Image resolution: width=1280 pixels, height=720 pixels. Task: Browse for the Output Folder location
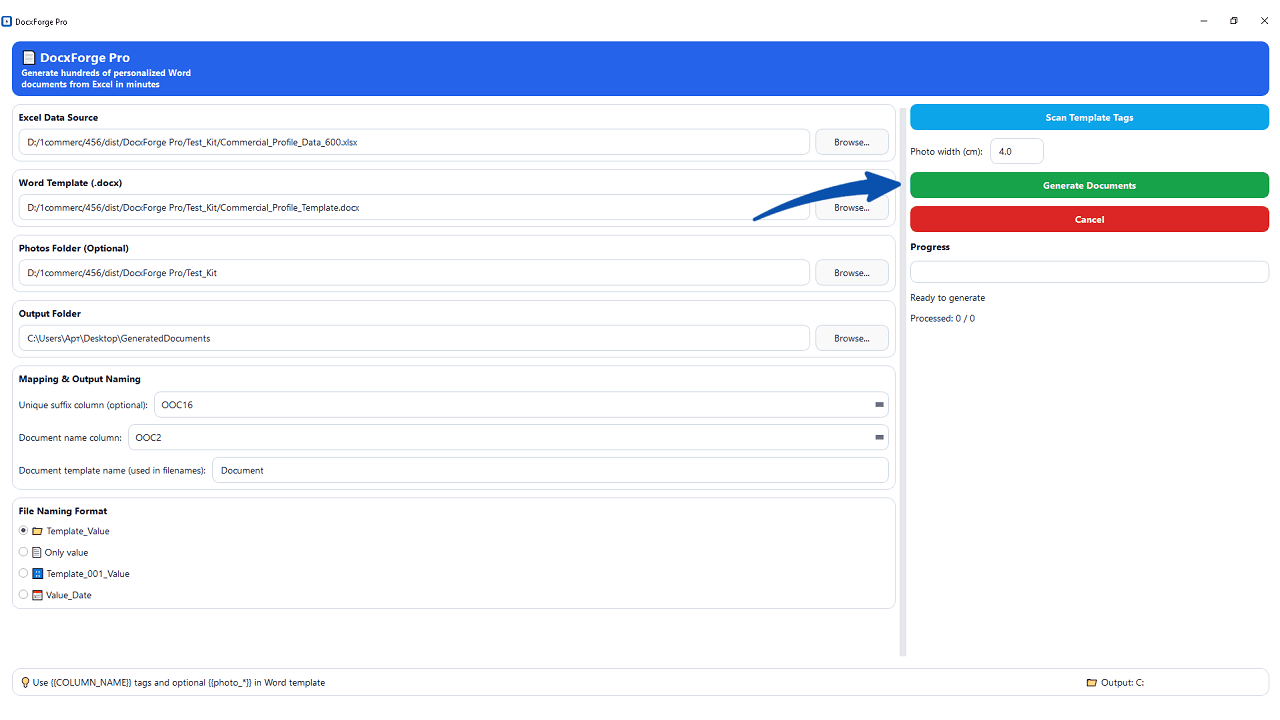pyautogui.click(x=851, y=338)
